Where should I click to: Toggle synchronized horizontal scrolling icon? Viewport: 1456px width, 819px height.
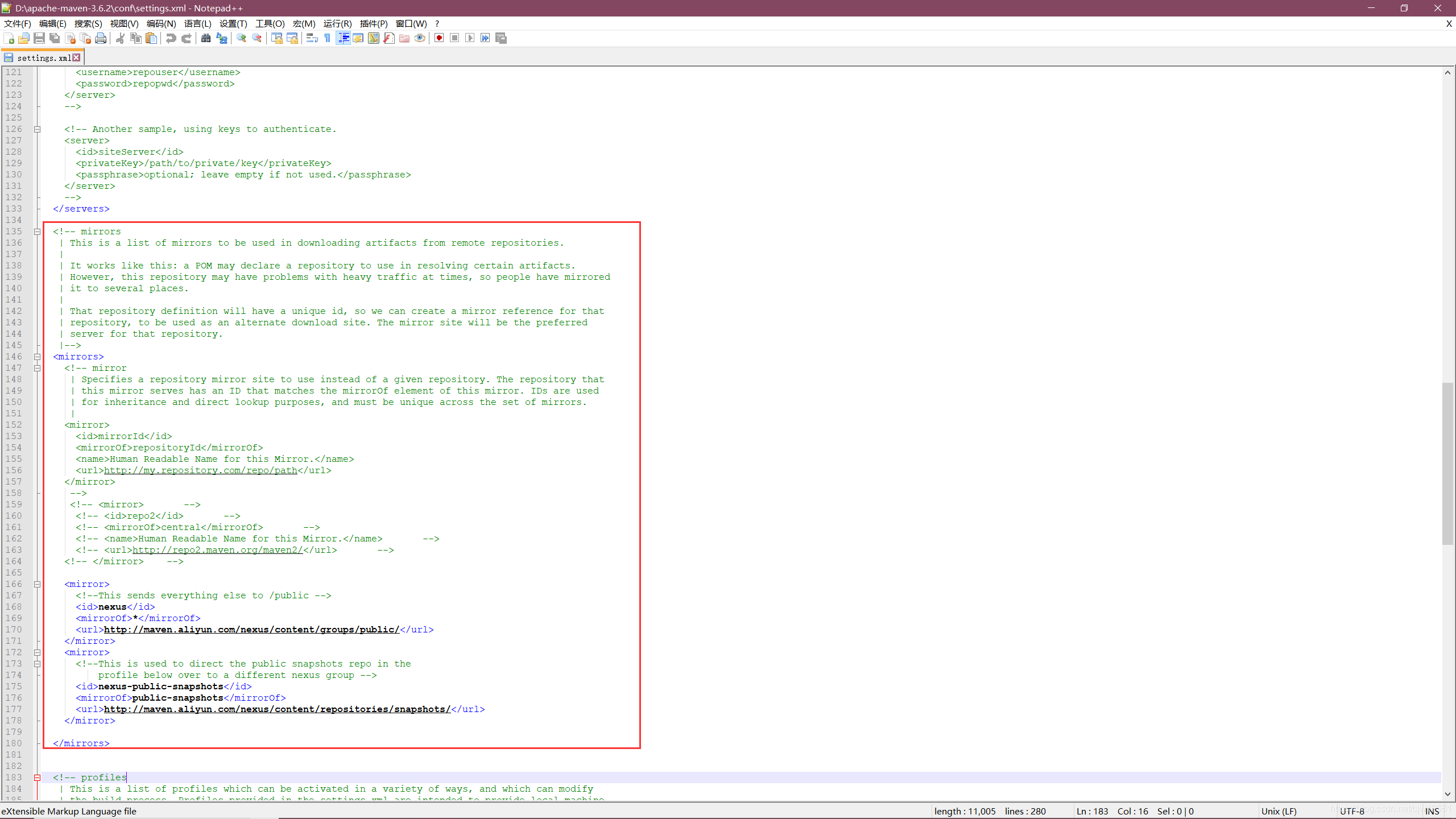tap(292, 38)
